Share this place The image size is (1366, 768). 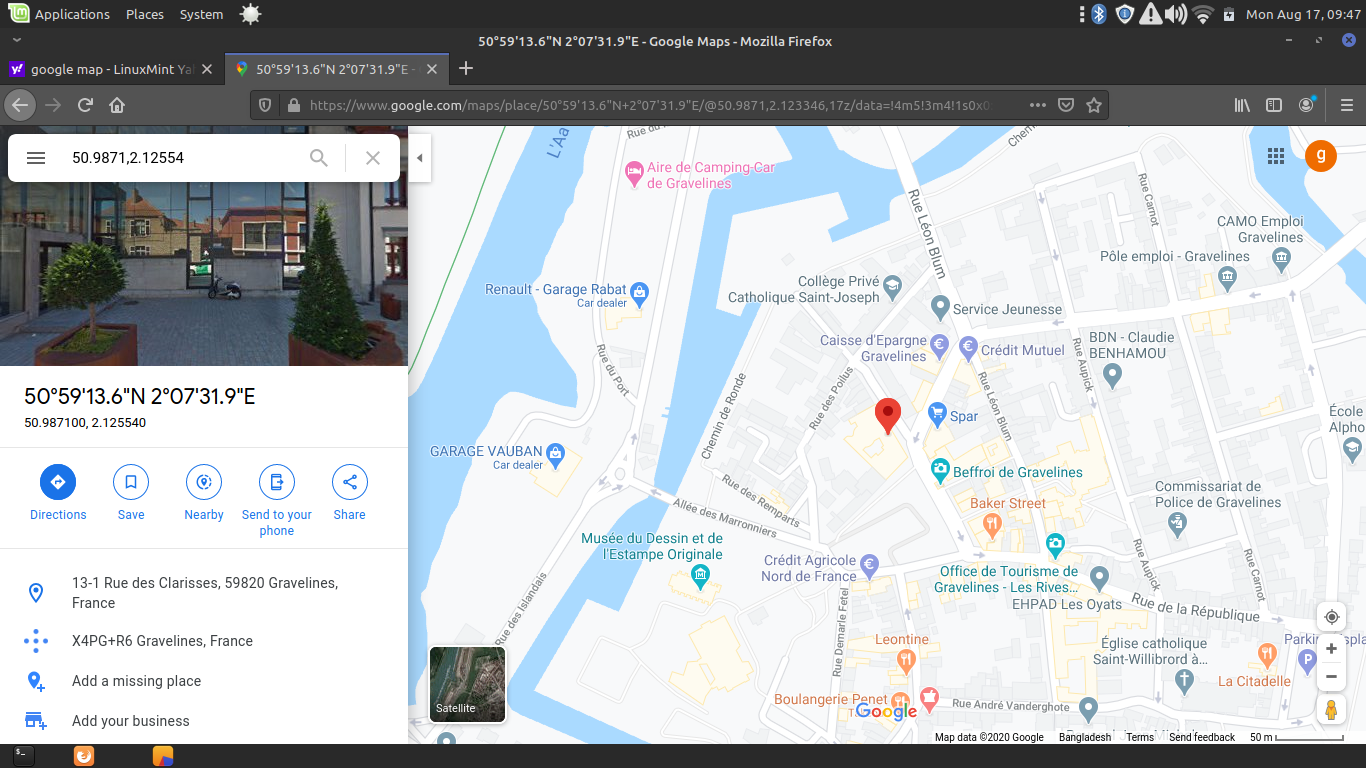(350, 493)
